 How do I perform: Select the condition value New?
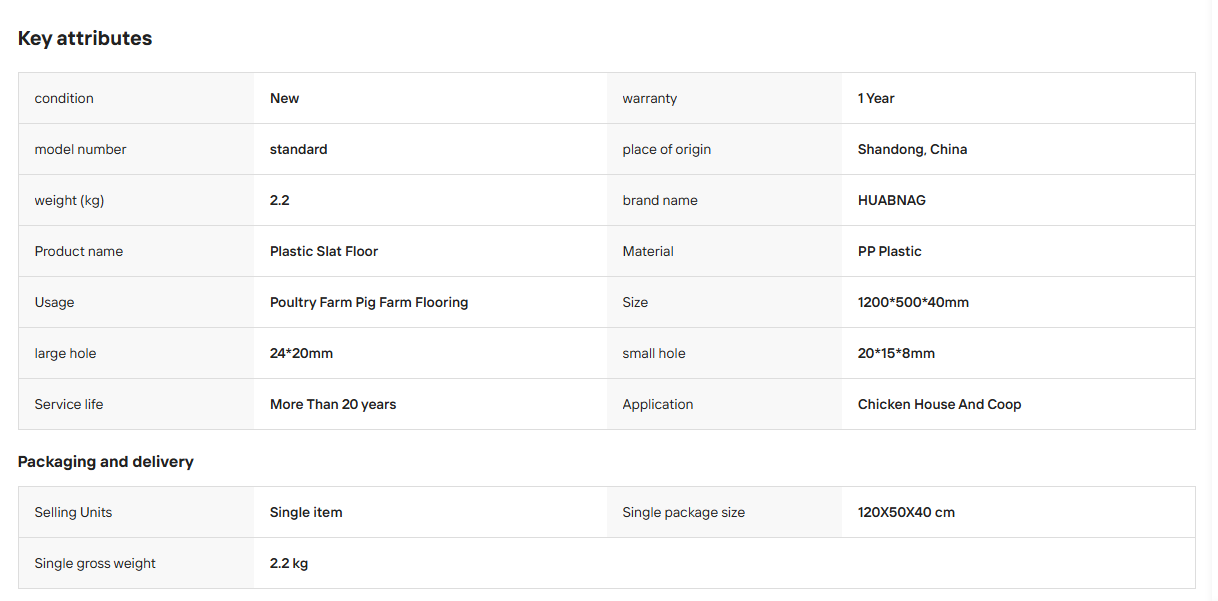(284, 98)
